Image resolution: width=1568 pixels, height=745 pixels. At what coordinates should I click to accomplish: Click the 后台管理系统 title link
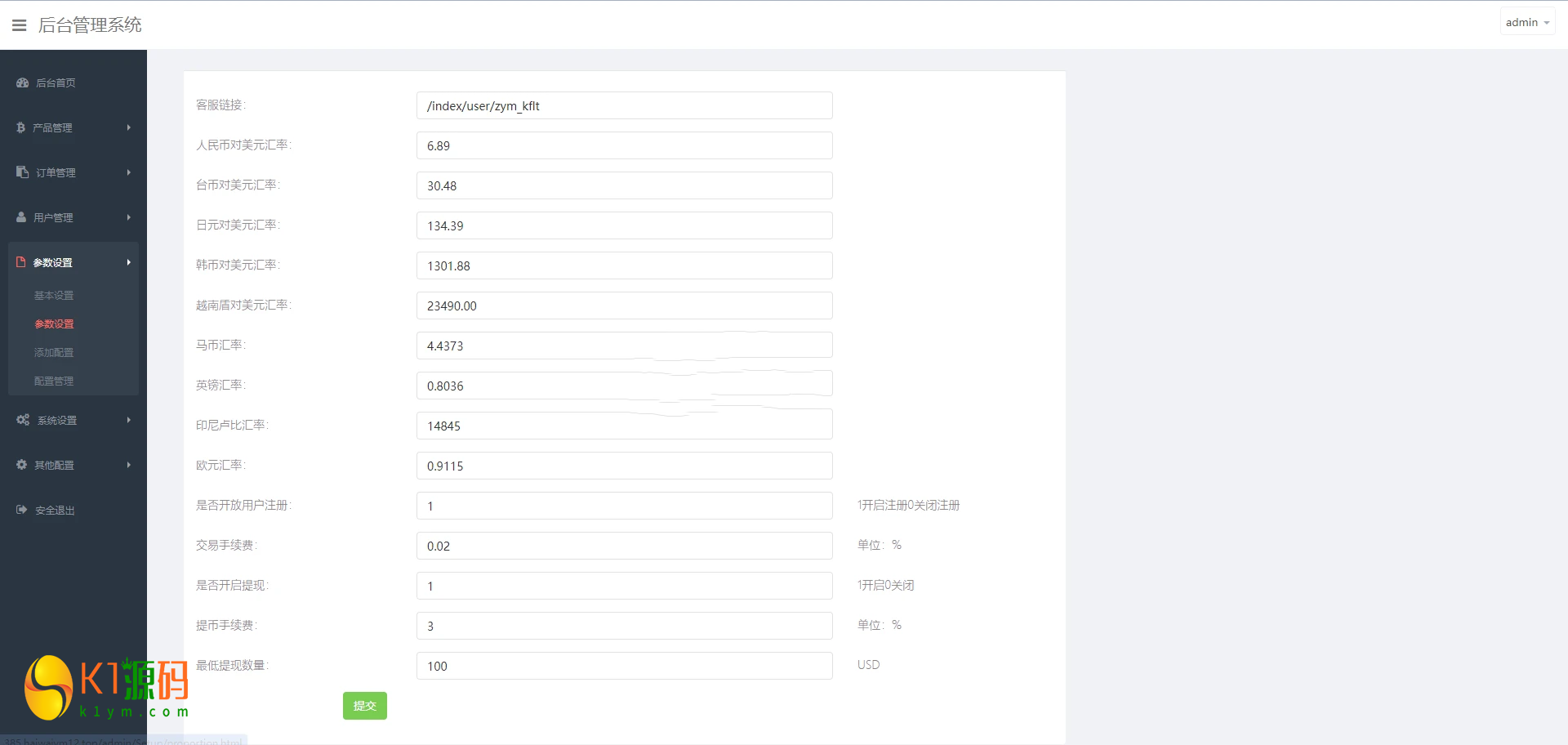[90, 25]
